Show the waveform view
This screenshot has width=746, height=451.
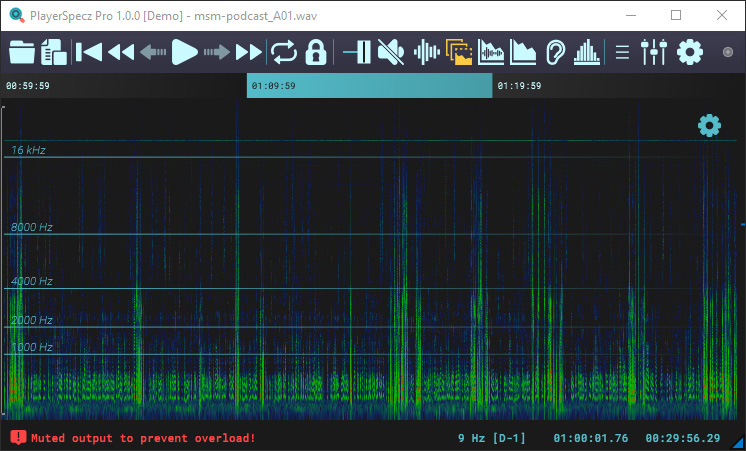427,52
